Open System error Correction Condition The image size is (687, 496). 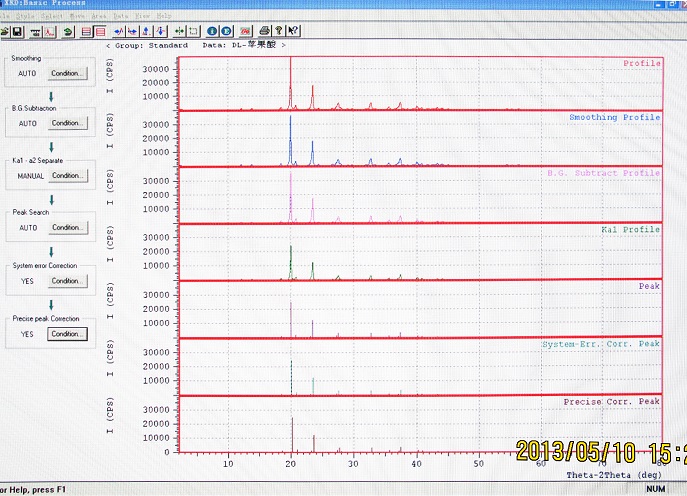67,281
